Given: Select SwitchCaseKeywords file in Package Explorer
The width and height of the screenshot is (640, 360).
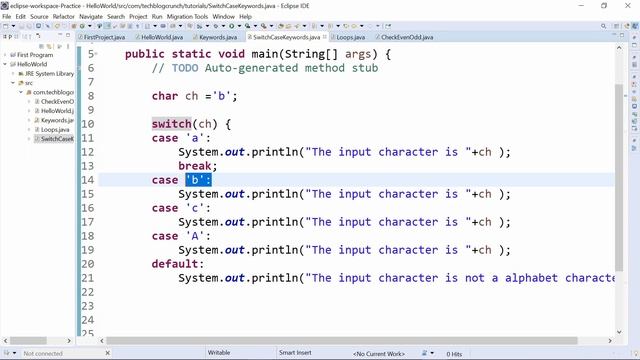Looking at the screenshot, I should pos(54,139).
